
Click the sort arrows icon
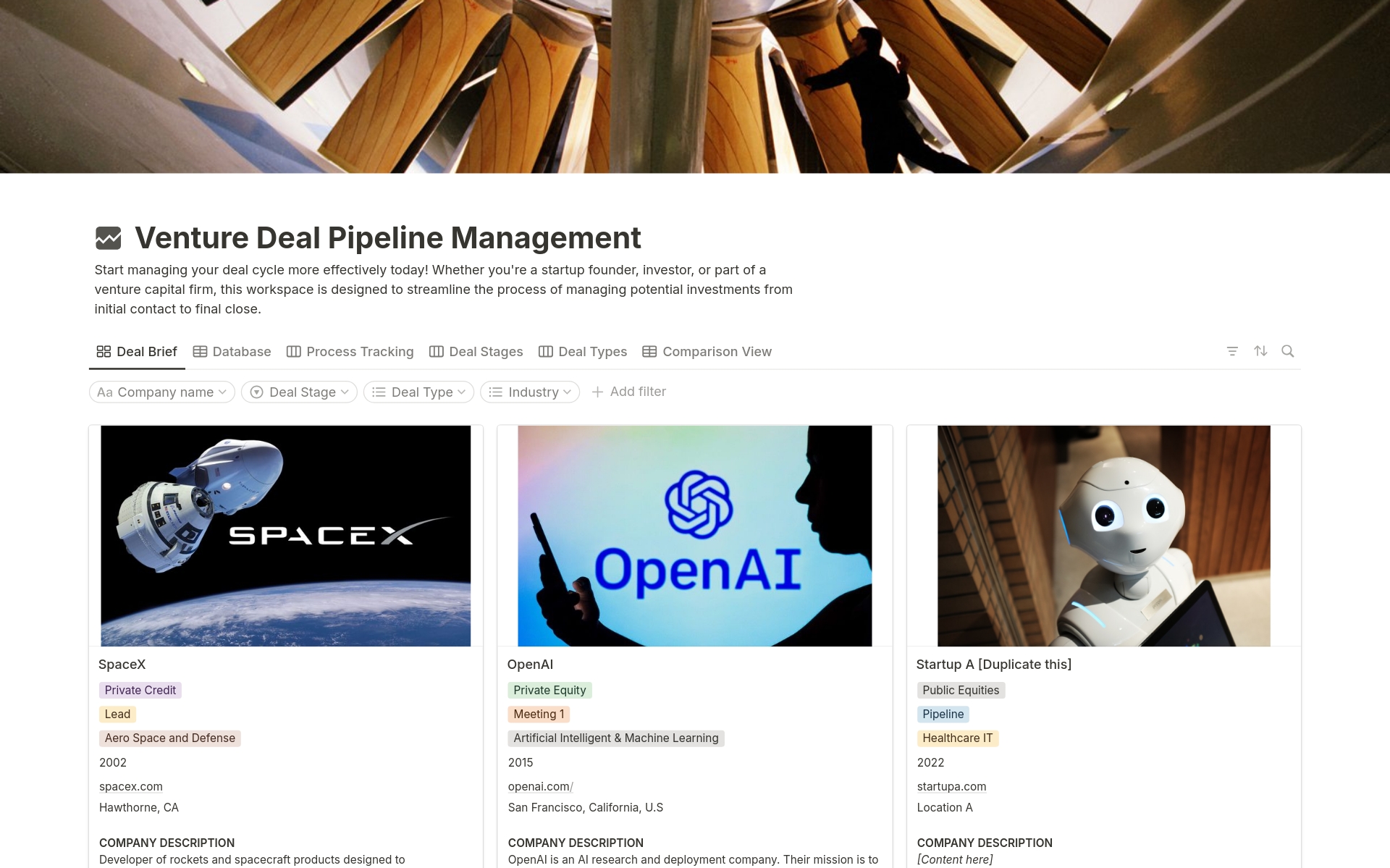coord(1260,351)
